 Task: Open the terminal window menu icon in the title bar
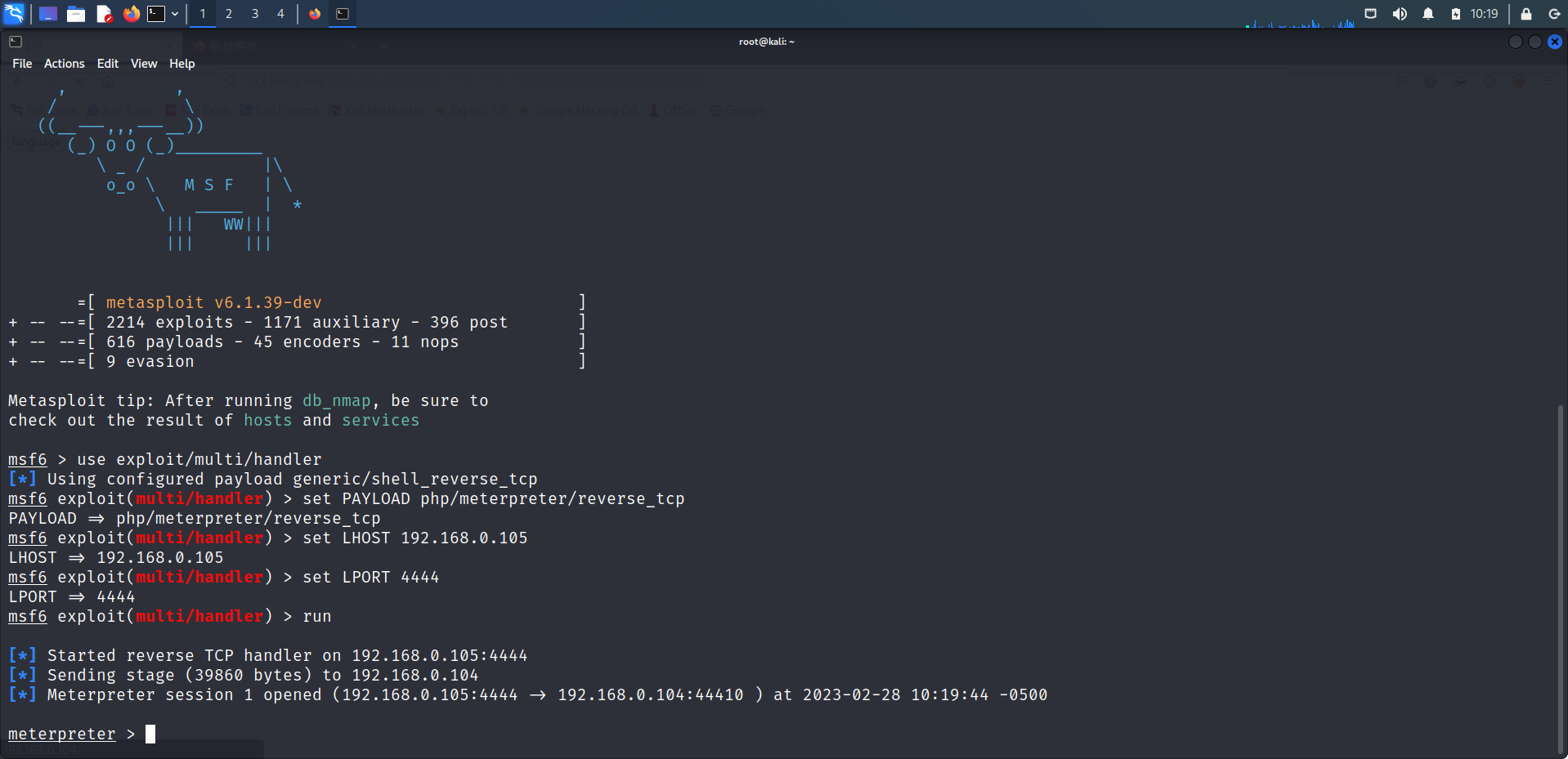(16, 42)
